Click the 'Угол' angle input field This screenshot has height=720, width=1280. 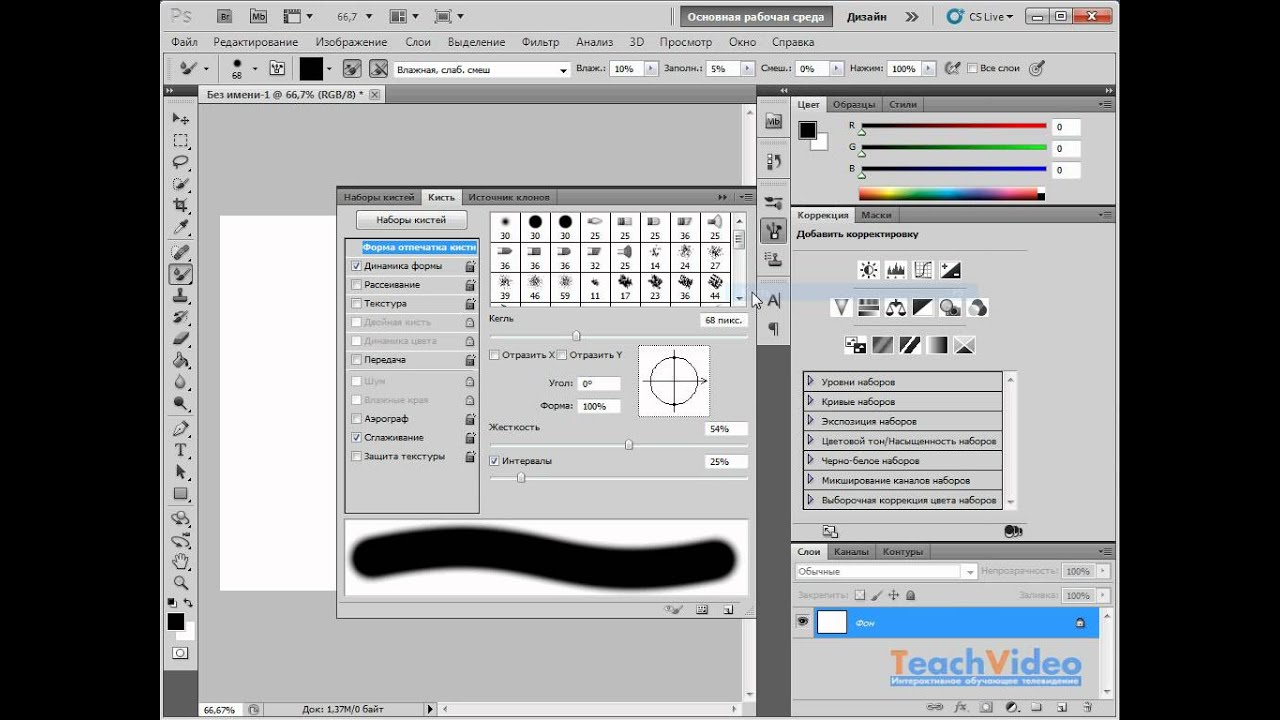point(599,383)
